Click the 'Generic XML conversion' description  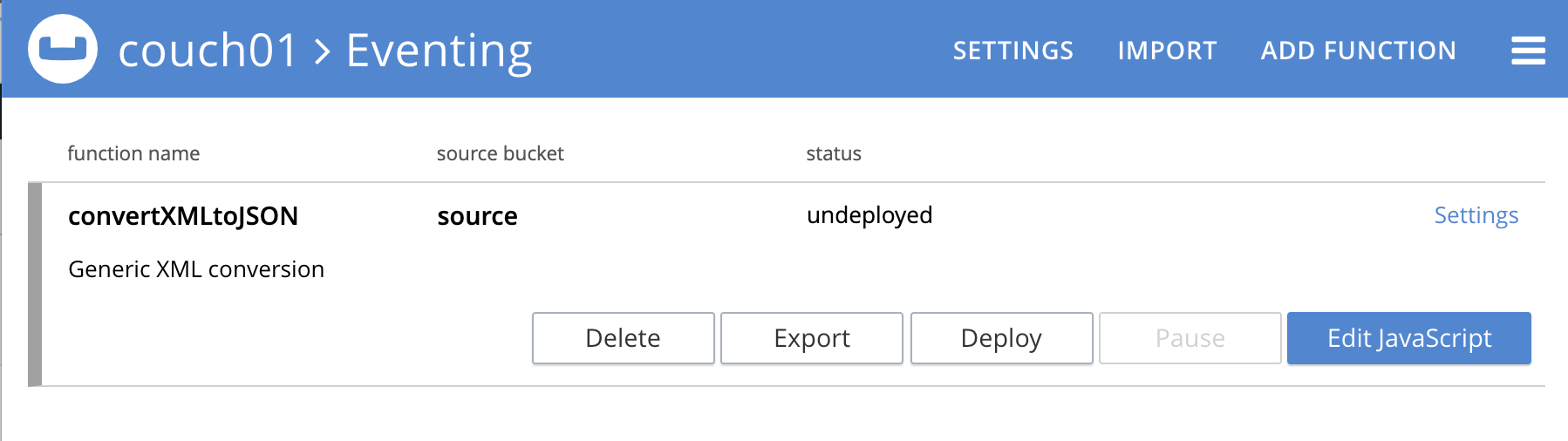coord(196,269)
